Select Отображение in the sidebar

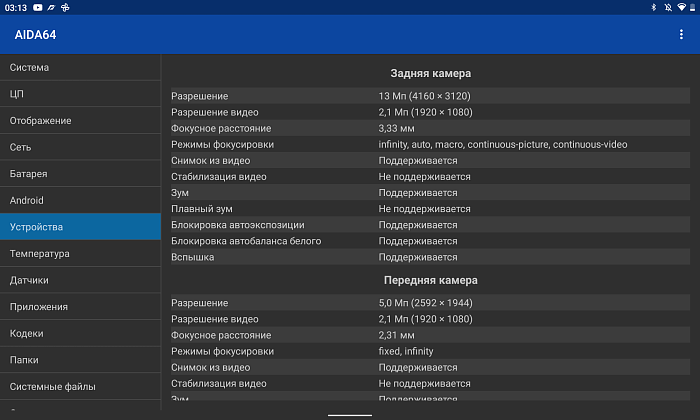pyautogui.click(x=80, y=121)
